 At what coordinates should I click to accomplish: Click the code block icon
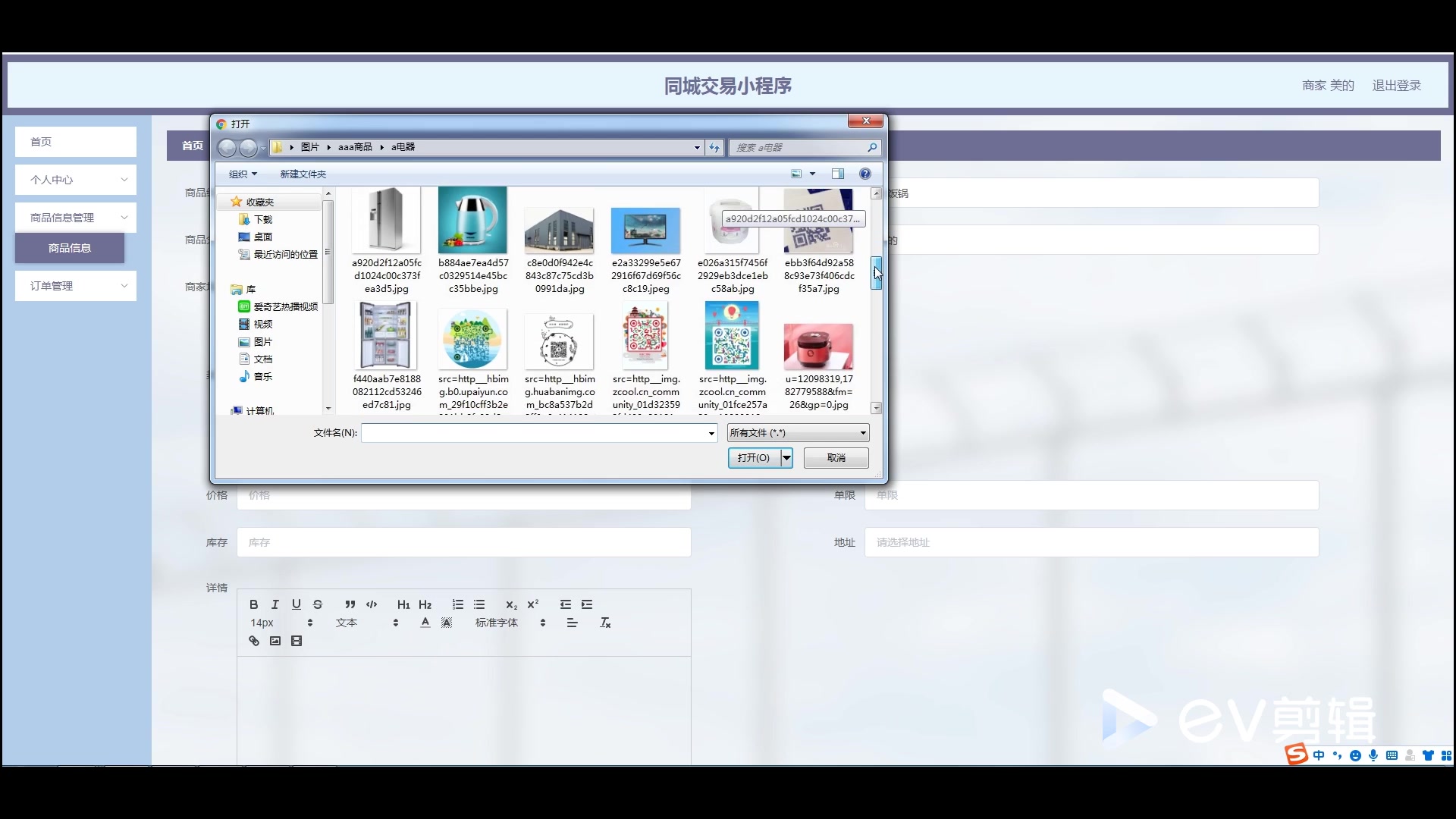coord(372,604)
